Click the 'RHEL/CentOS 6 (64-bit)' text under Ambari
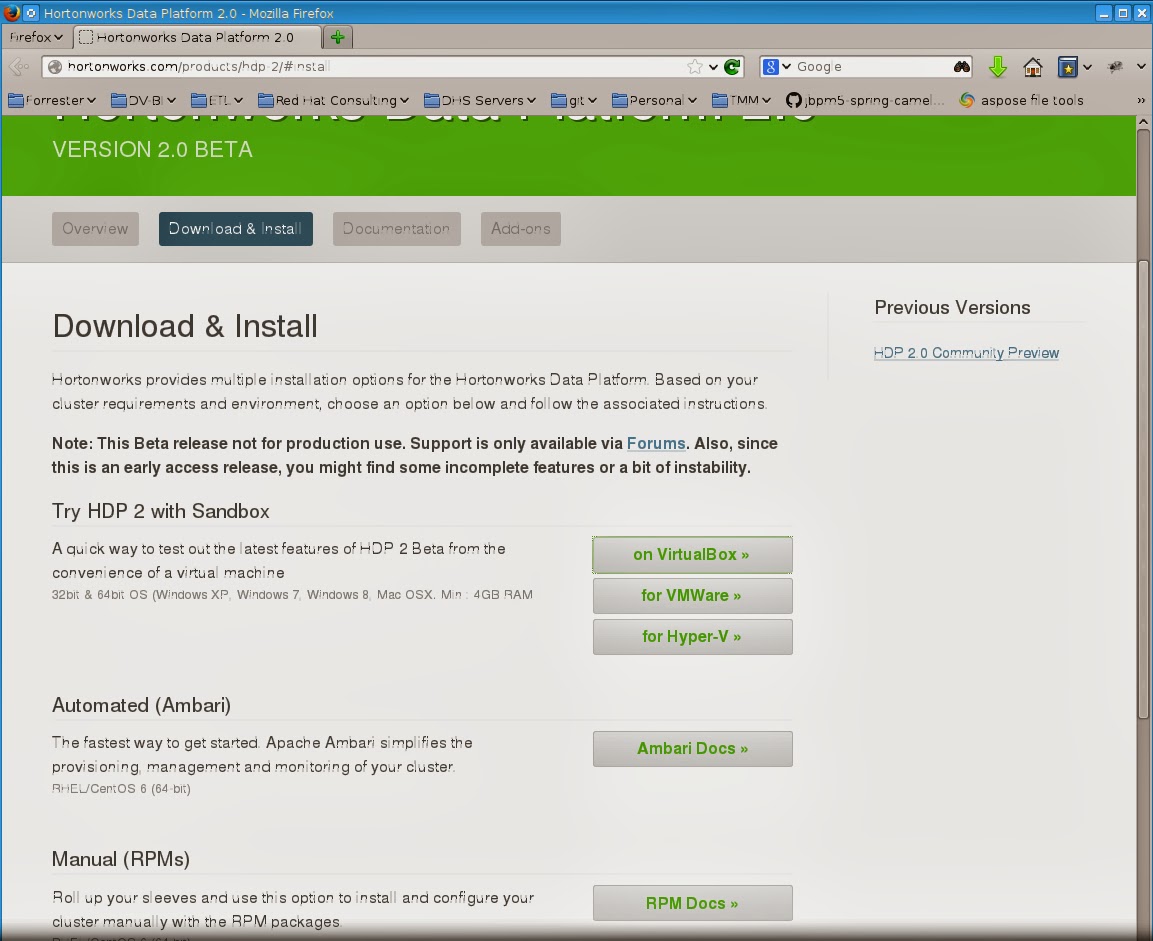This screenshot has width=1153, height=941. [x=121, y=789]
